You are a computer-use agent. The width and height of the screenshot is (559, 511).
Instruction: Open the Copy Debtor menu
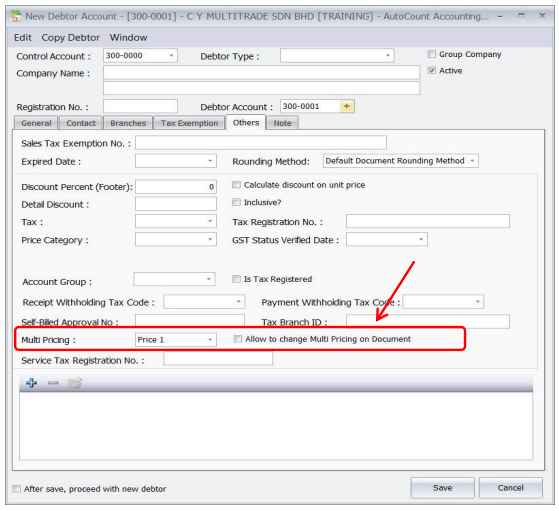(x=71, y=37)
